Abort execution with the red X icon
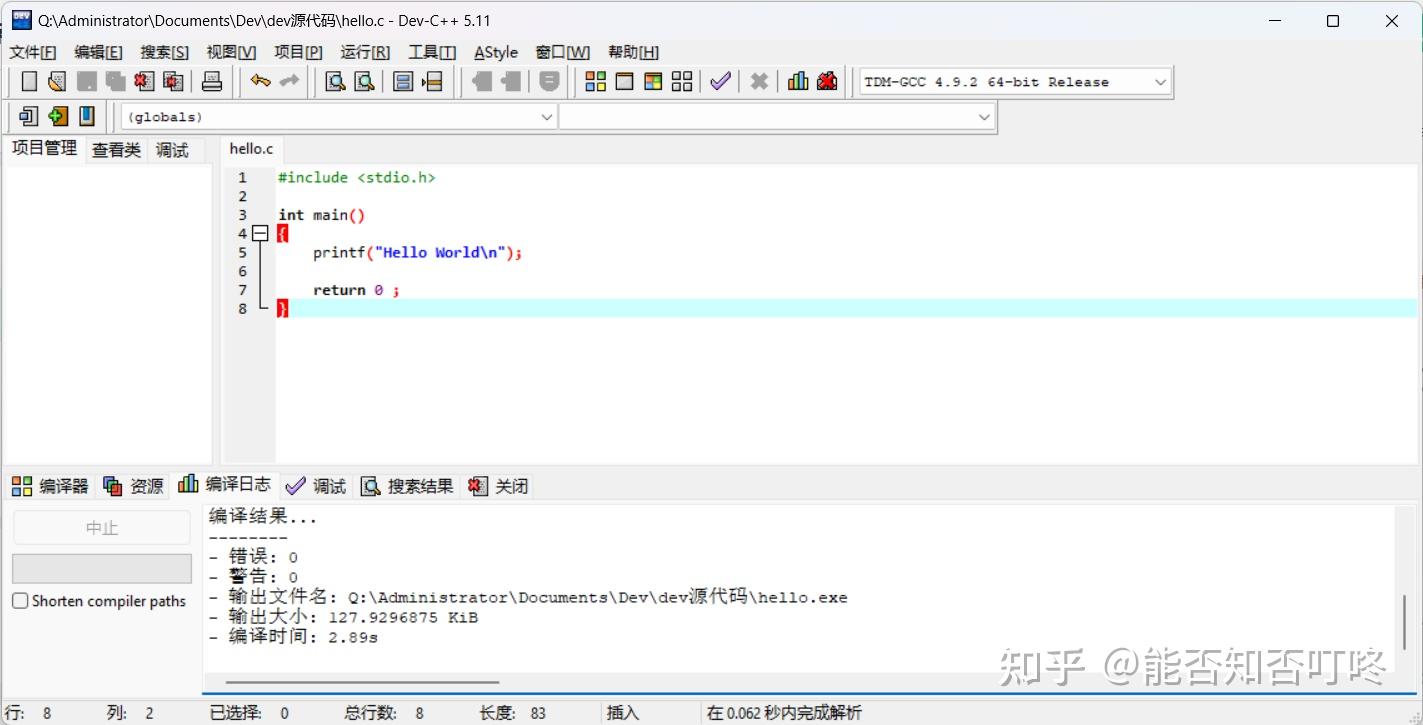Screen dimensions: 1423x725 tap(758, 81)
